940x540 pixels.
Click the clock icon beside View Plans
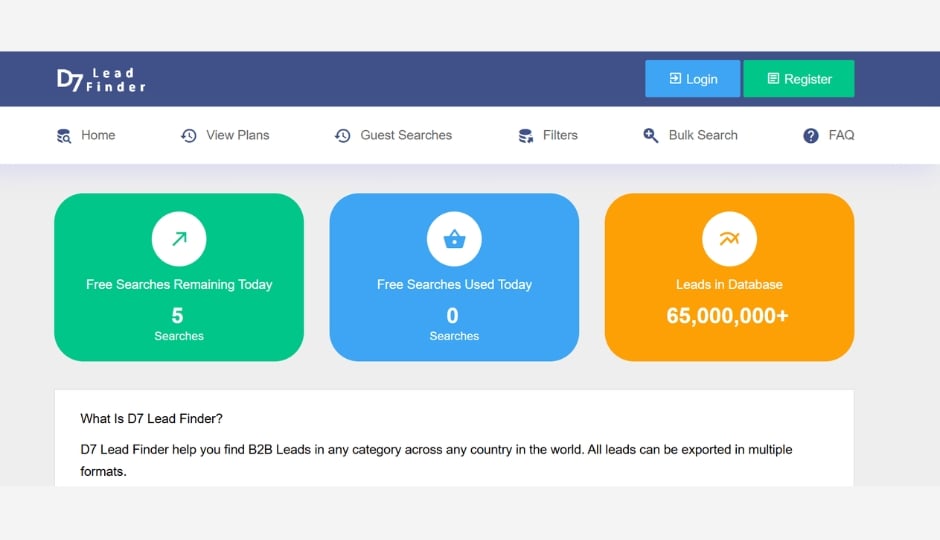[188, 135]
